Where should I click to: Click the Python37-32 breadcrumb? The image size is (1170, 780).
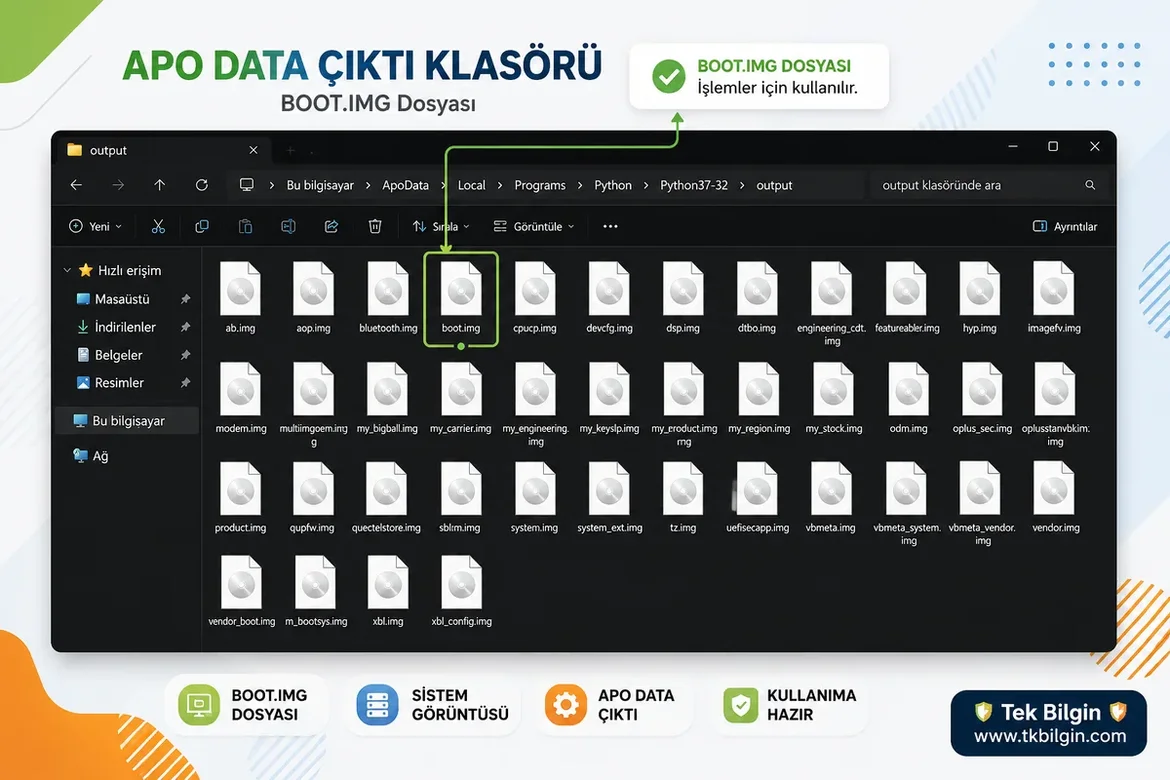(694, 185)
